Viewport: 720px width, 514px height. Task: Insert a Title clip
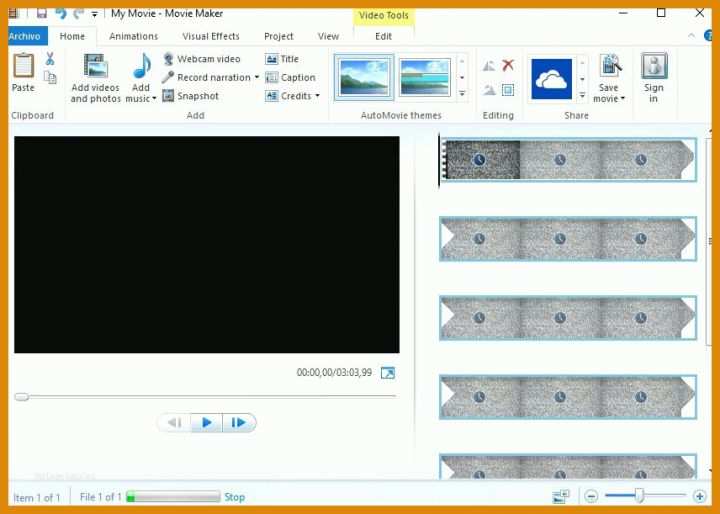coord(282,59)
